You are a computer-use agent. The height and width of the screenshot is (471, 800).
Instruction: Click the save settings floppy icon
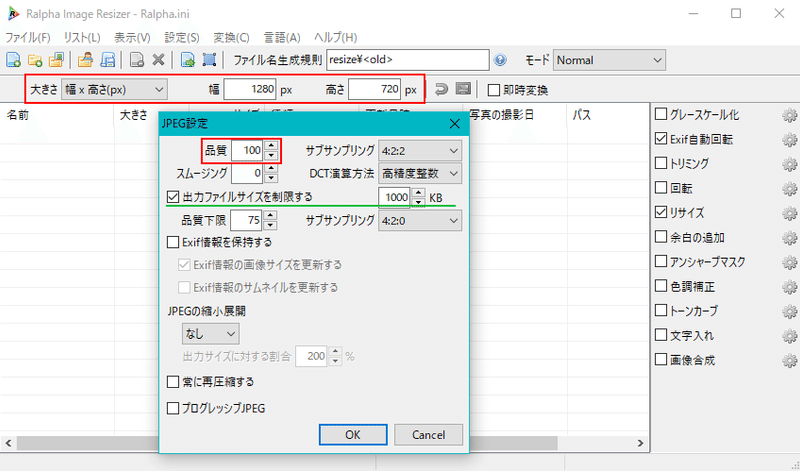click(x=107, y=60)
